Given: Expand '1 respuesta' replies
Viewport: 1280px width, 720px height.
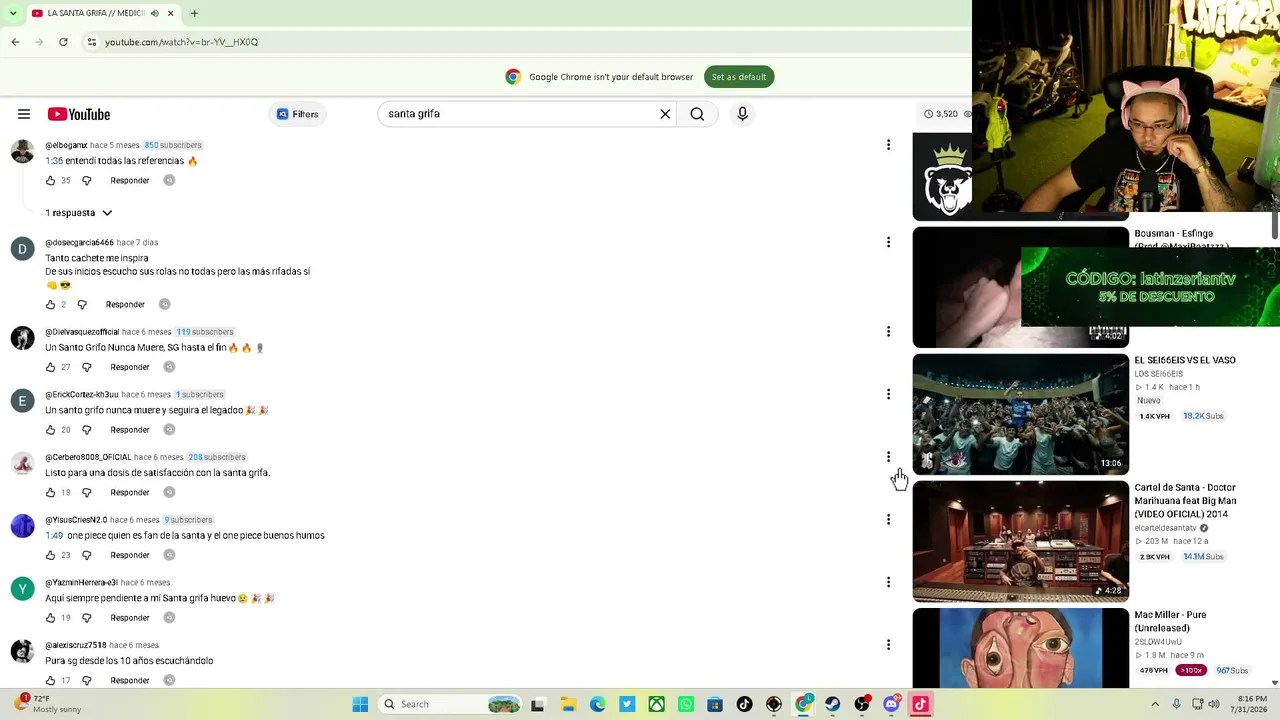Looking at the screenshot, I should tap(79, 213).
